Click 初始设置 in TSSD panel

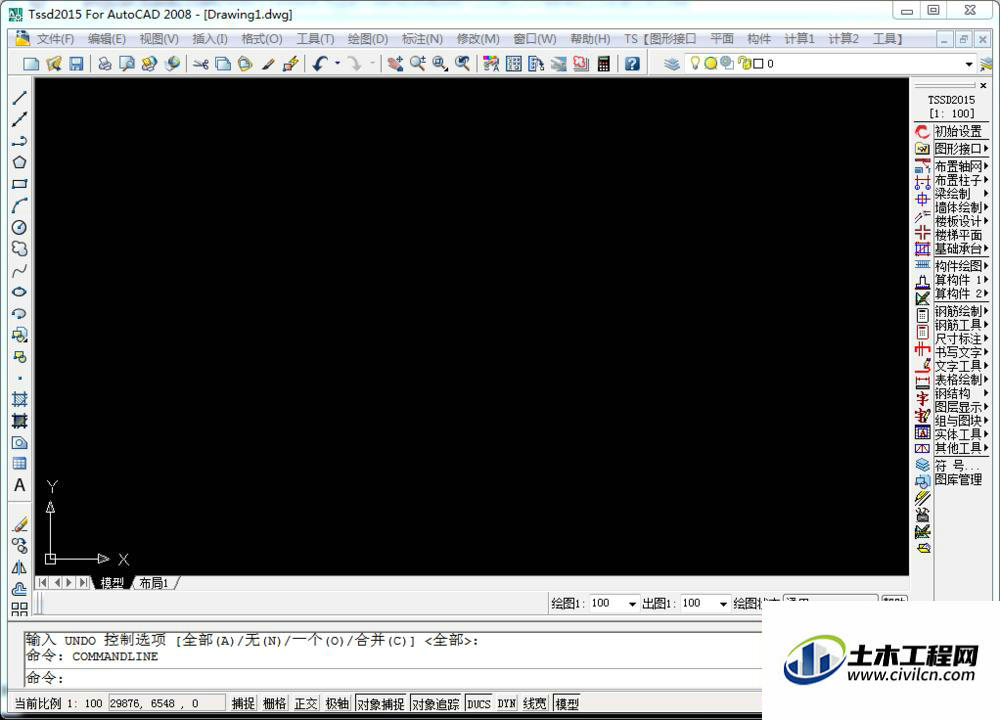tap(958, 131)
